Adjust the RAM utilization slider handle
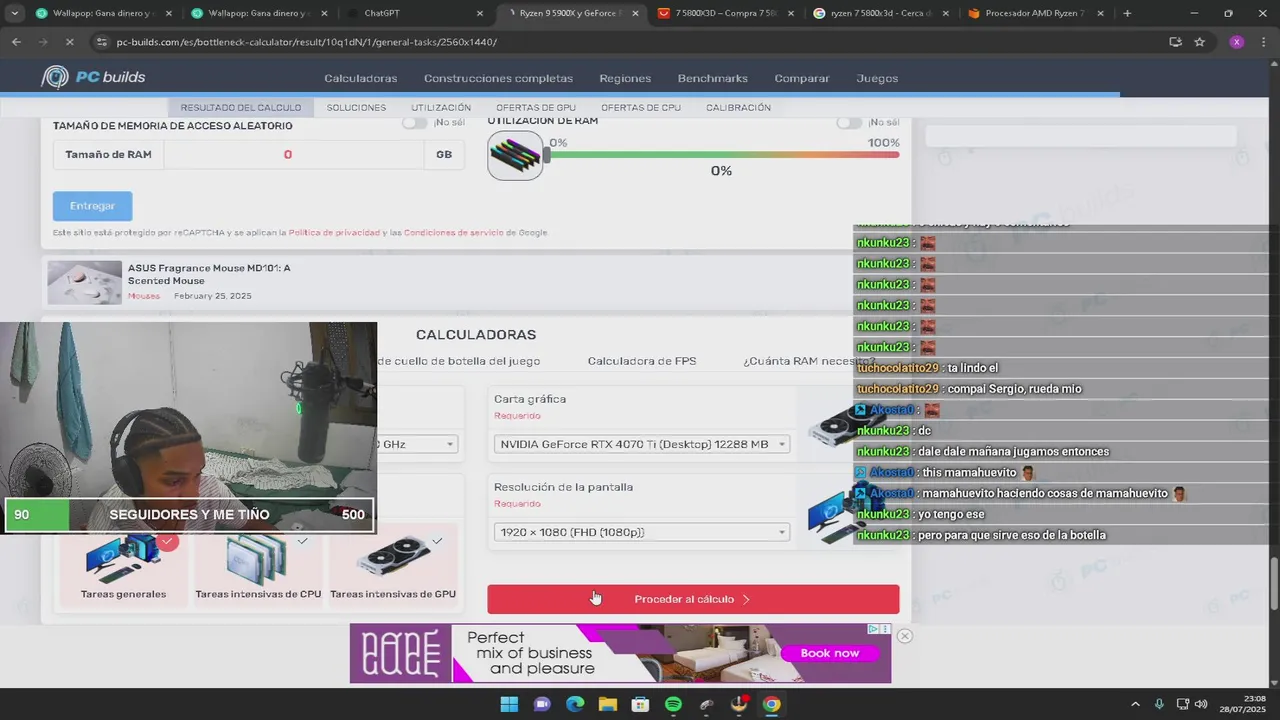Viewport: 1280px width, 720px height. pos(547,155)
